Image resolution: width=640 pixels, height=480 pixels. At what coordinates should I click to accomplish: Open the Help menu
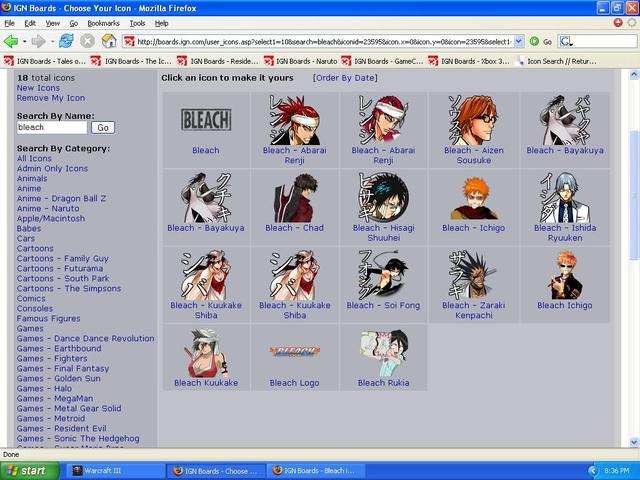pyautogui.click(x=162, y=23)
